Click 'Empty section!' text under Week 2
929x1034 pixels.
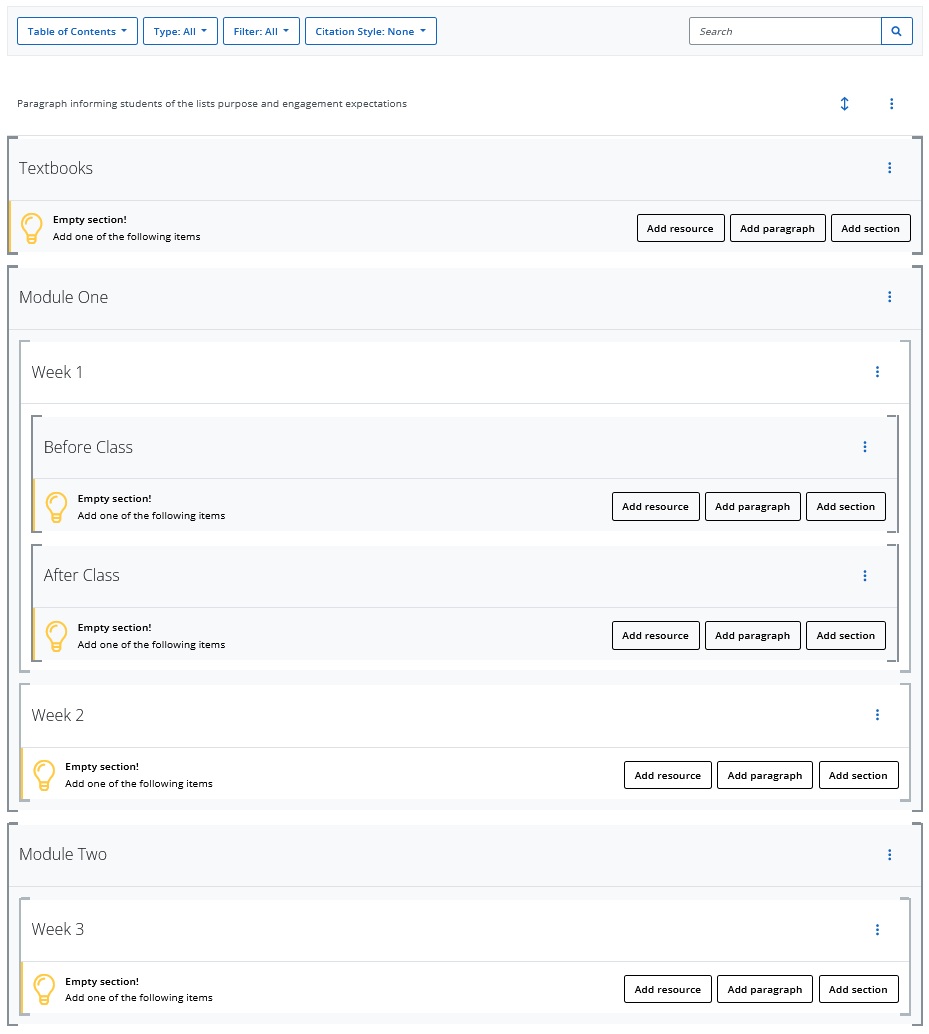coord(102,766)
